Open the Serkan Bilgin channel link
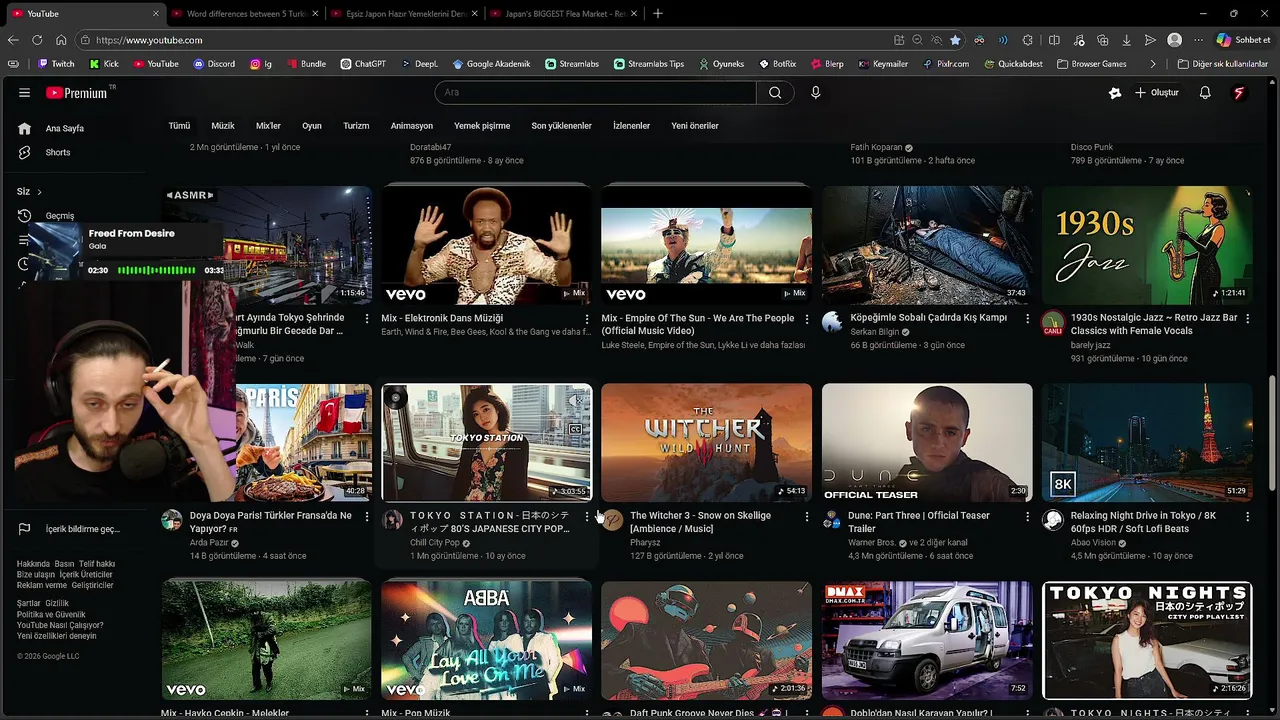Image resolution: width=1280 pixels, height=720 pixels. pos(875,332)
